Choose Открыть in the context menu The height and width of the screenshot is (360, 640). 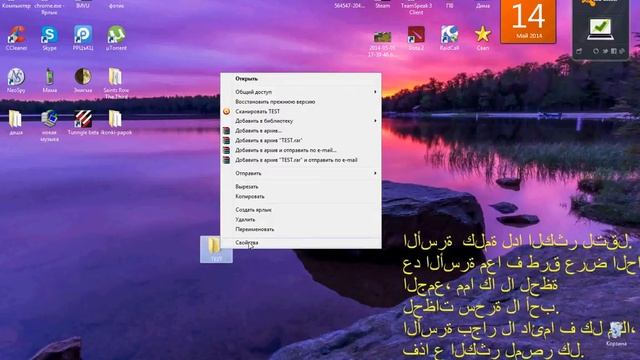[301, 79]
